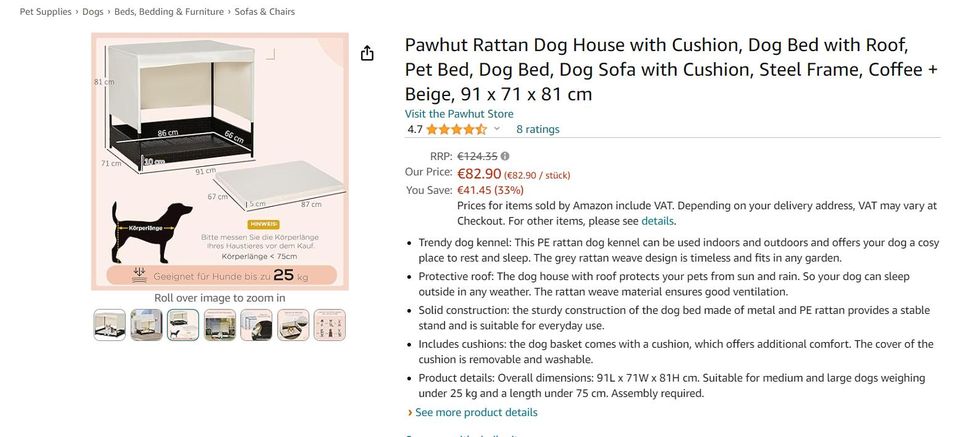Select the sixth product thumbnail
This screenshot has width=960, height=437.
[x=293, y=323]
